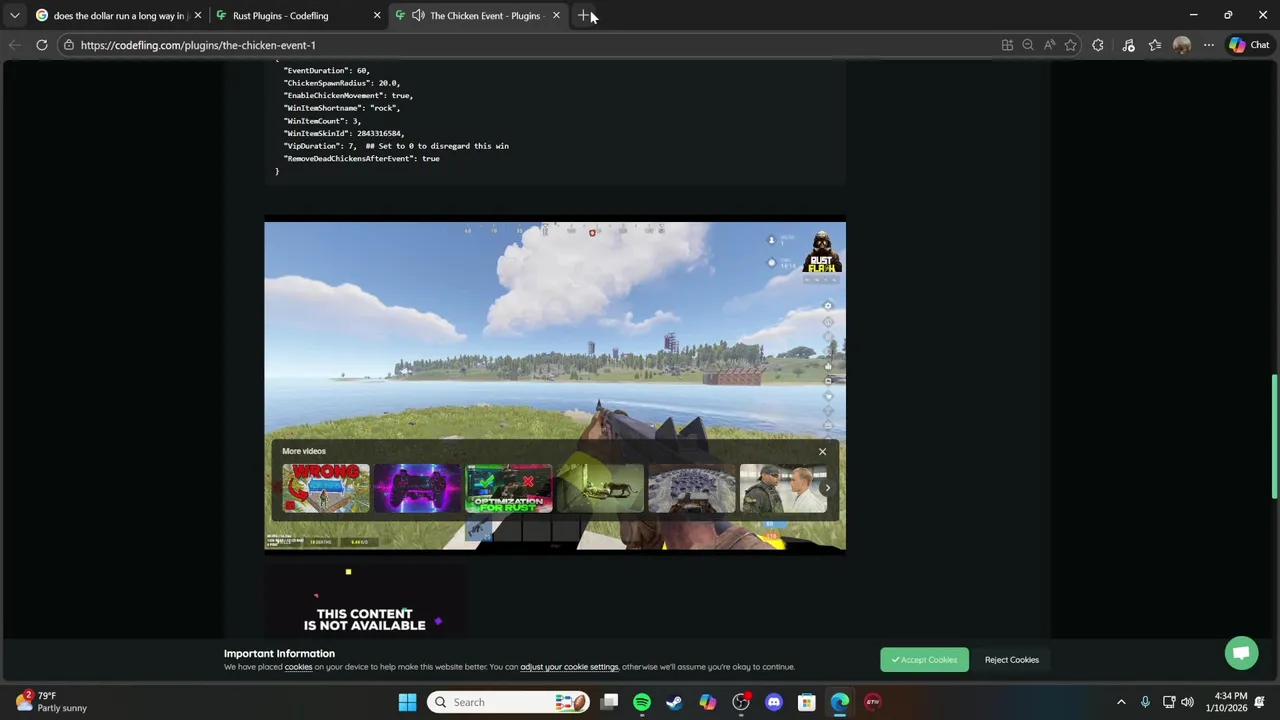Open the tiger animal video thumbnail
Image resolution: width=1280 pixels, height=720 pixels.
pos(600,488)
